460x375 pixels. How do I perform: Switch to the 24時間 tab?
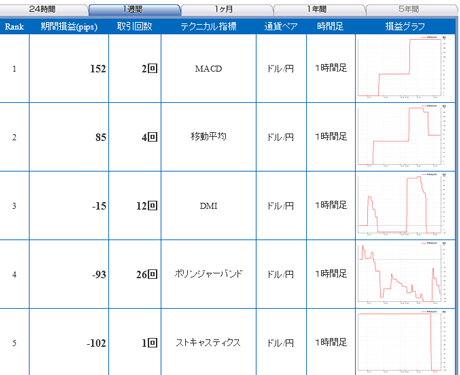[42, 9]
